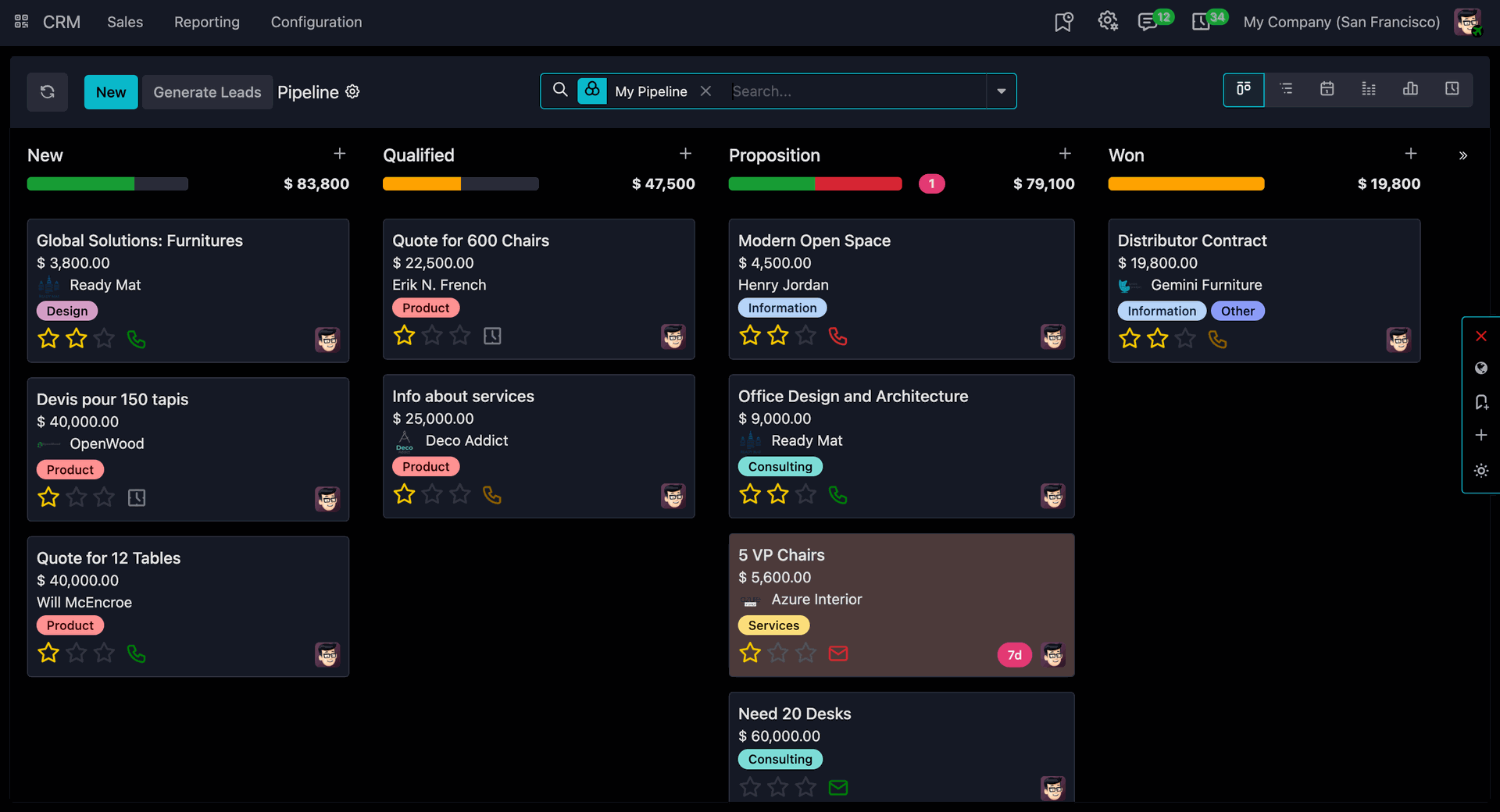The height and width of the screenshot is (812, 1500).
Task: Set third star priority on Office Design and Architecture
Action: coord(805,493)
